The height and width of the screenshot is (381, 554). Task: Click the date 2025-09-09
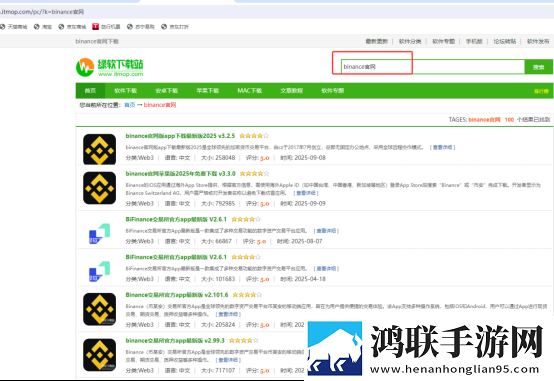[x=310, y=204]
